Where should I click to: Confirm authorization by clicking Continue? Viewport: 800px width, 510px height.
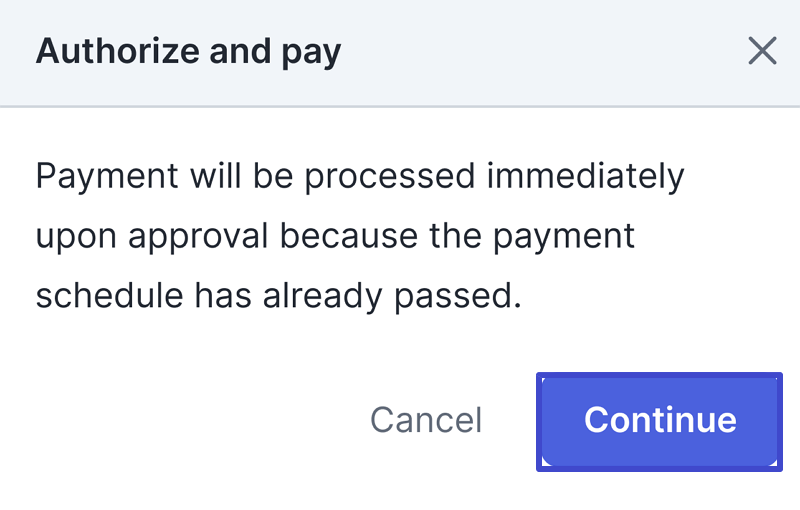click(x=659, y=421)
